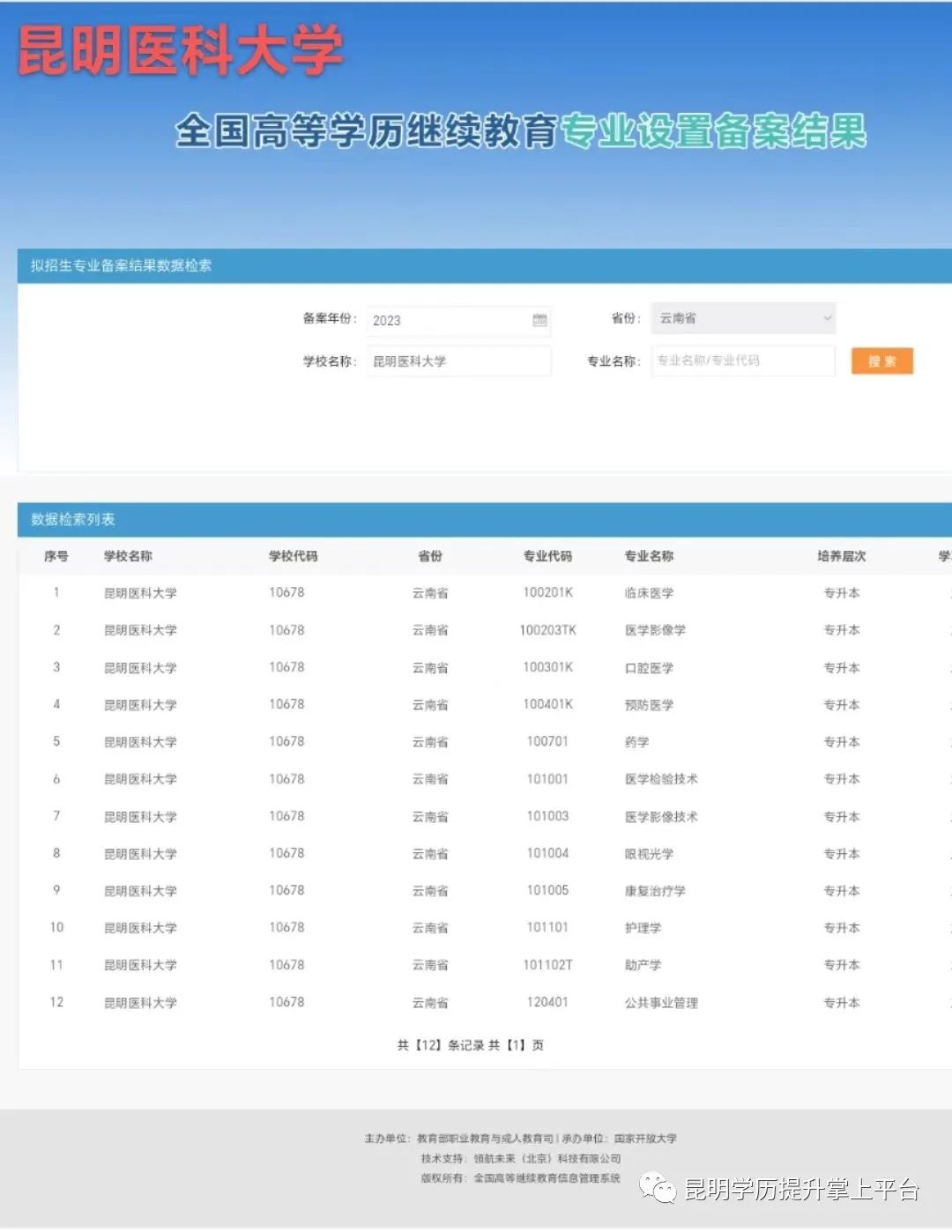Click the 主办单位 footer line
Image resolution: width=952 pixels, height=1232 pixels.
point(520,1139)
